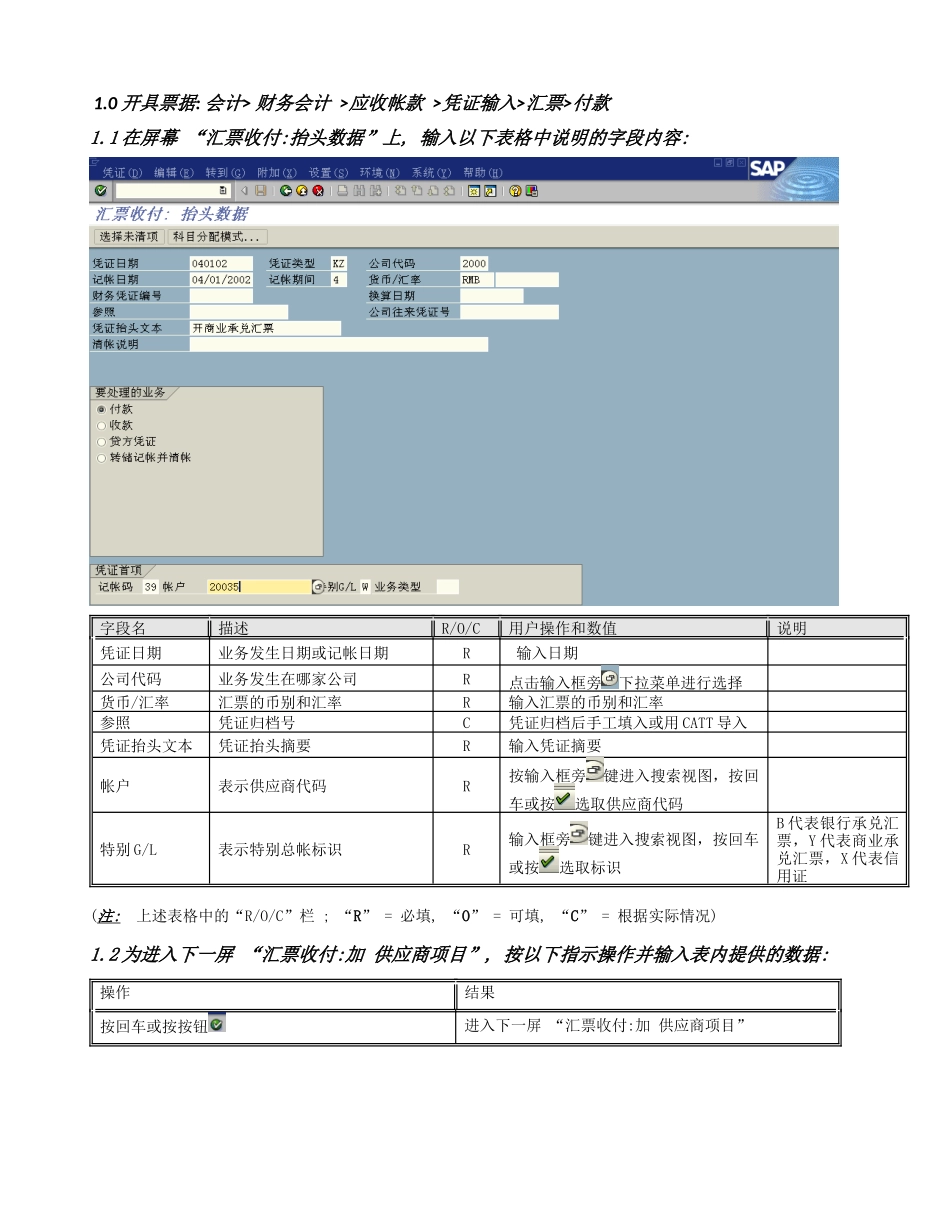Click the Create Shortcut icon

point(489,190)
